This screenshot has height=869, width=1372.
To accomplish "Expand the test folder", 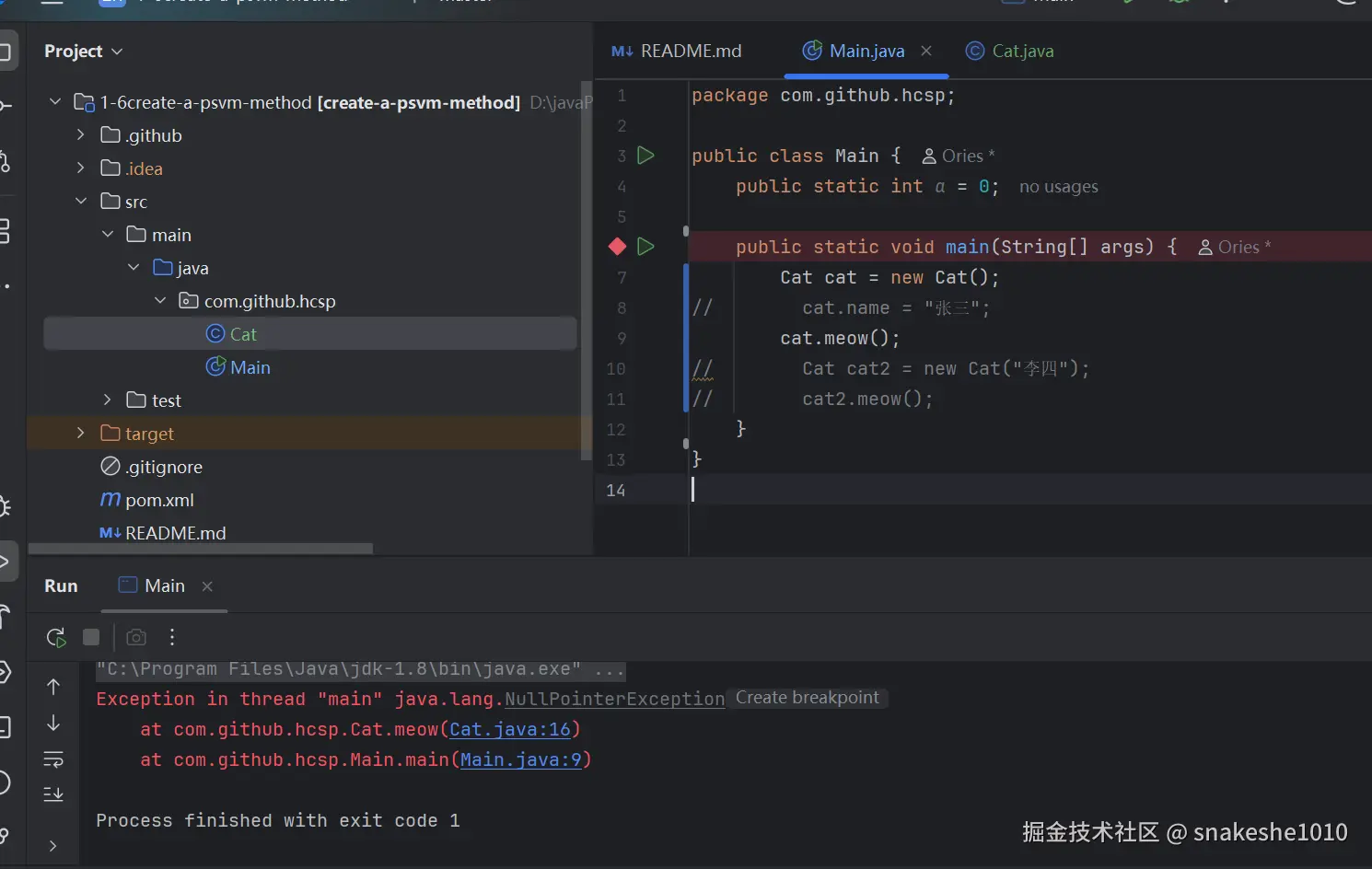I will click(108, 400).
